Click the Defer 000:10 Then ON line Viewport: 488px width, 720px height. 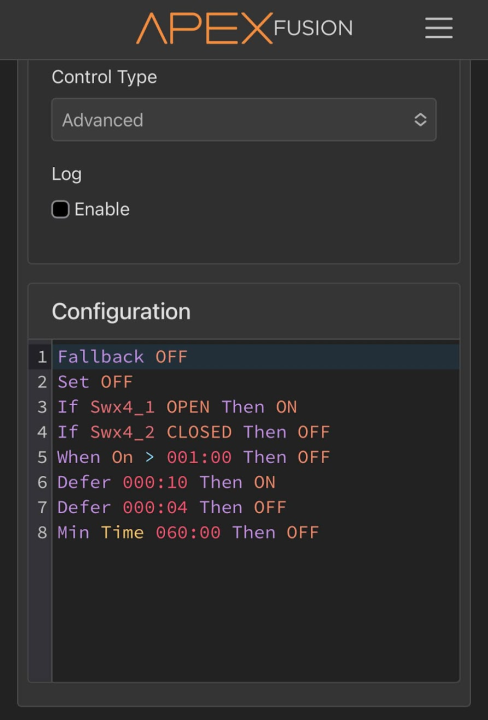256,482
